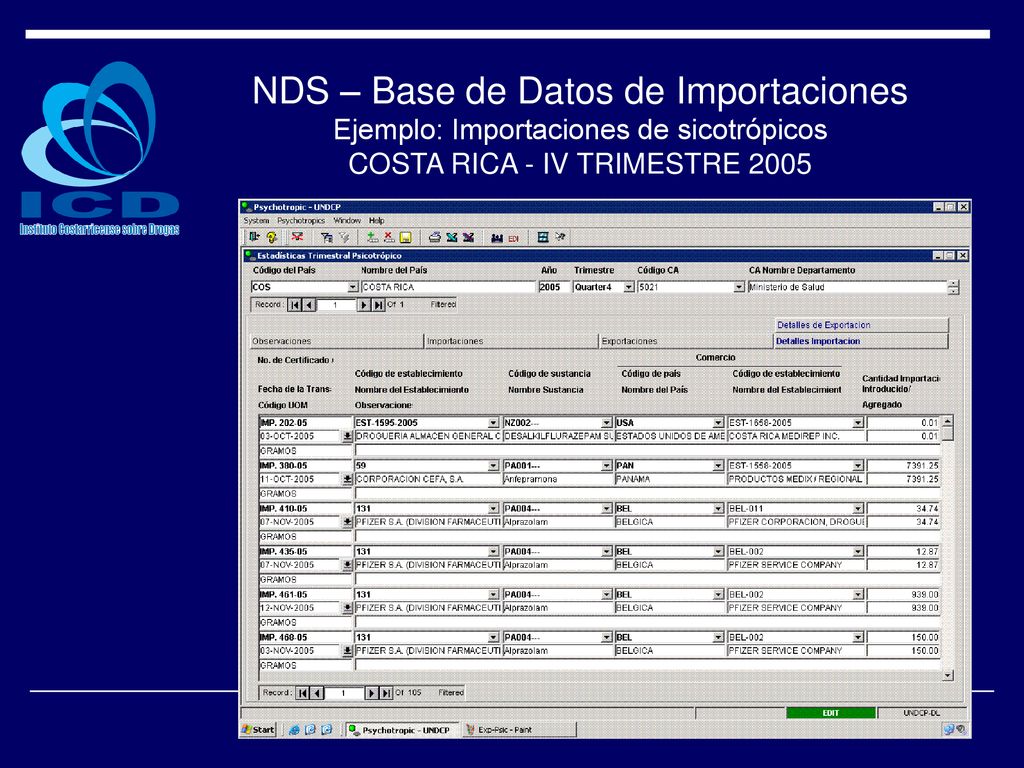The height and width of the screenshot is (768, 1024).
Task: Switch to the Observaciones tab
Action: coord(337,342)
